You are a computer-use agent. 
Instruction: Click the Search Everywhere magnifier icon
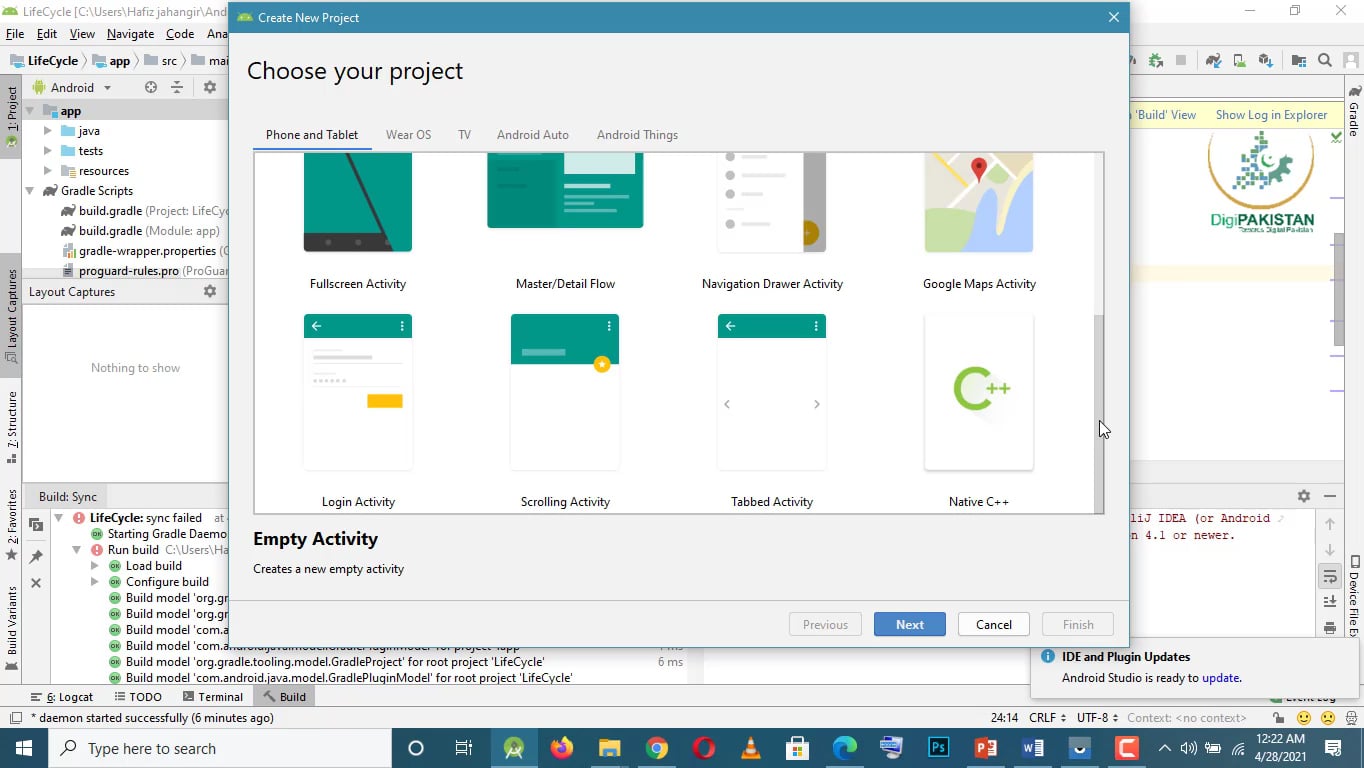coord(1325,61)
